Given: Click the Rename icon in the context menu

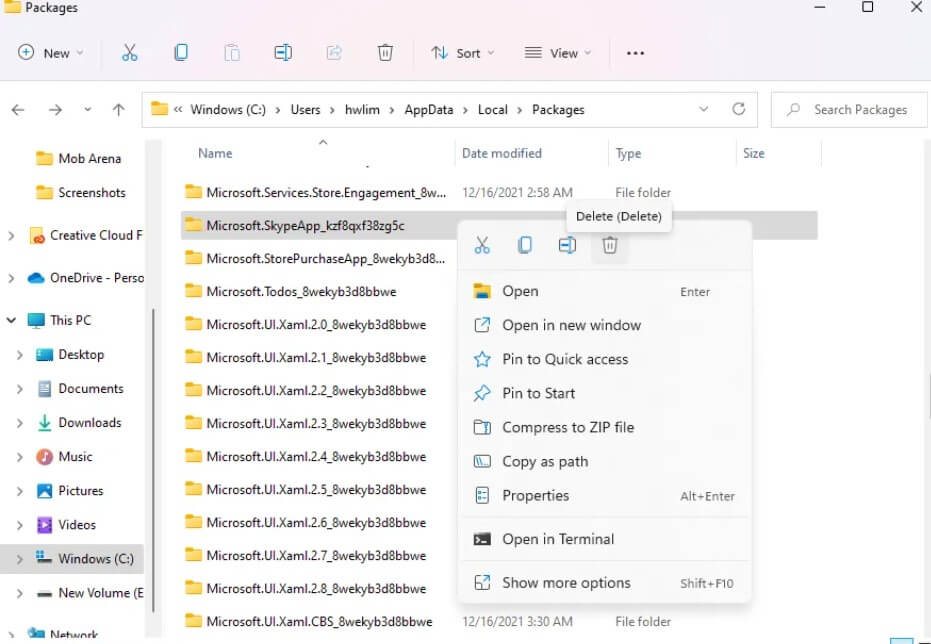Looking at the screenshot, I should [x=568, y=245].
